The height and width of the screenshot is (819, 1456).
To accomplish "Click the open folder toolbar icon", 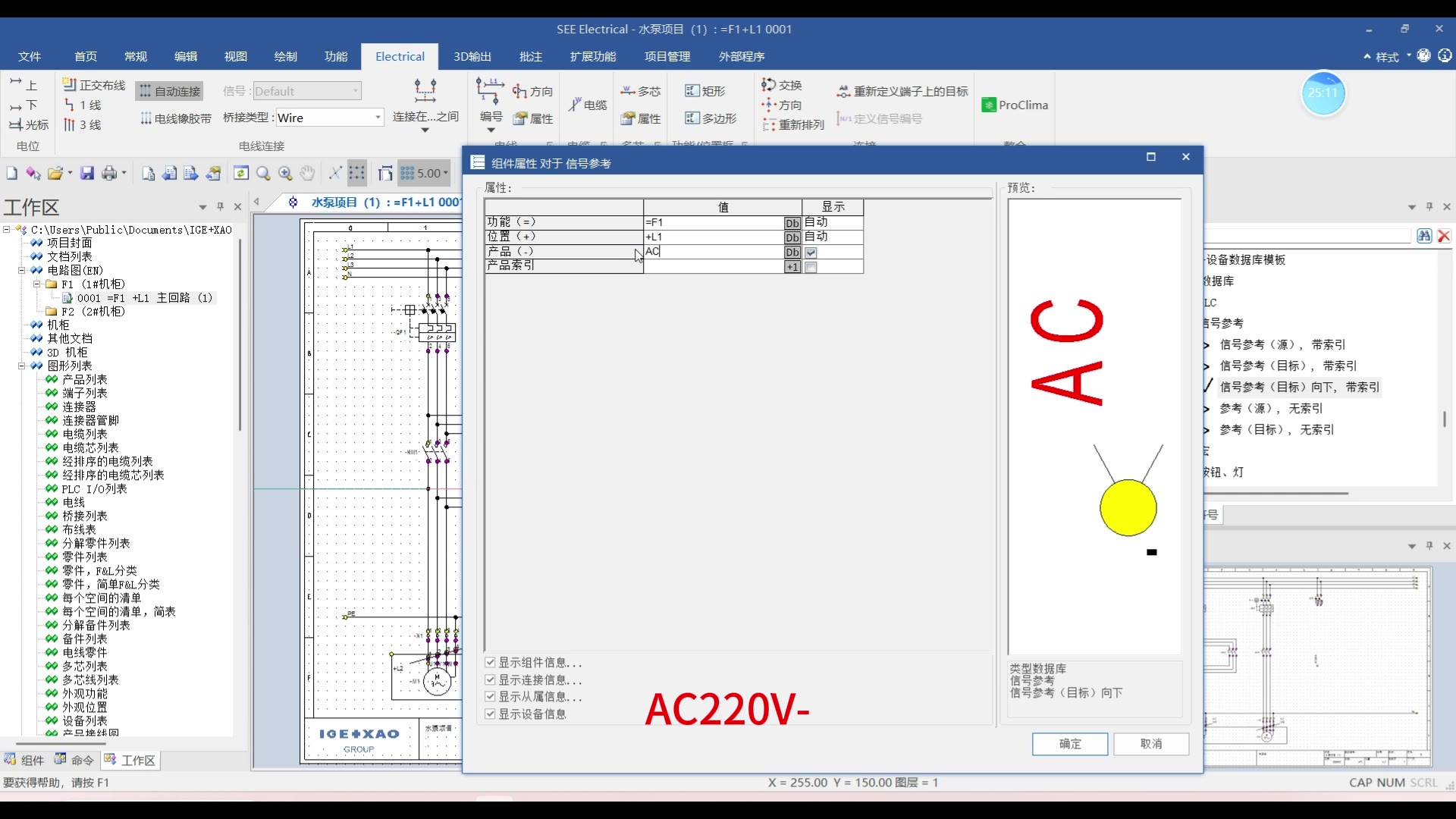I will (x=55, y=174).
